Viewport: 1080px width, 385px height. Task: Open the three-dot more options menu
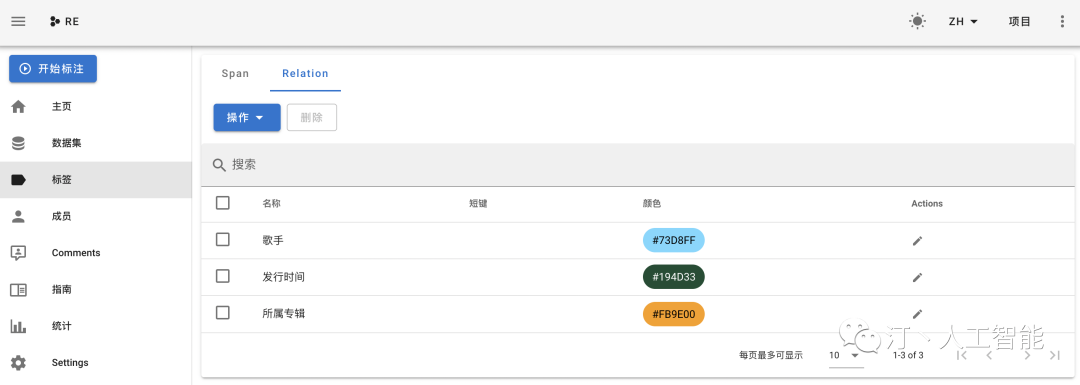click(x=1061, y=21)
